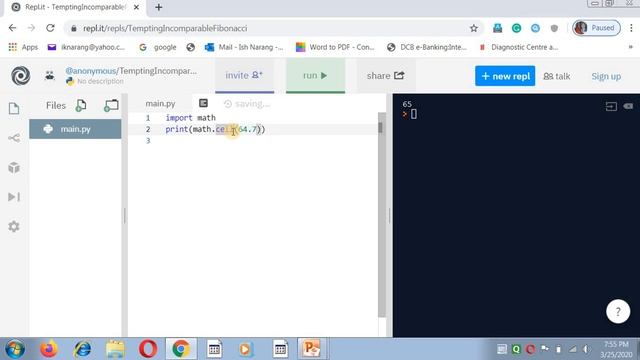Open the Mail - Ish Narang bookmark

(x=244, y=47)
